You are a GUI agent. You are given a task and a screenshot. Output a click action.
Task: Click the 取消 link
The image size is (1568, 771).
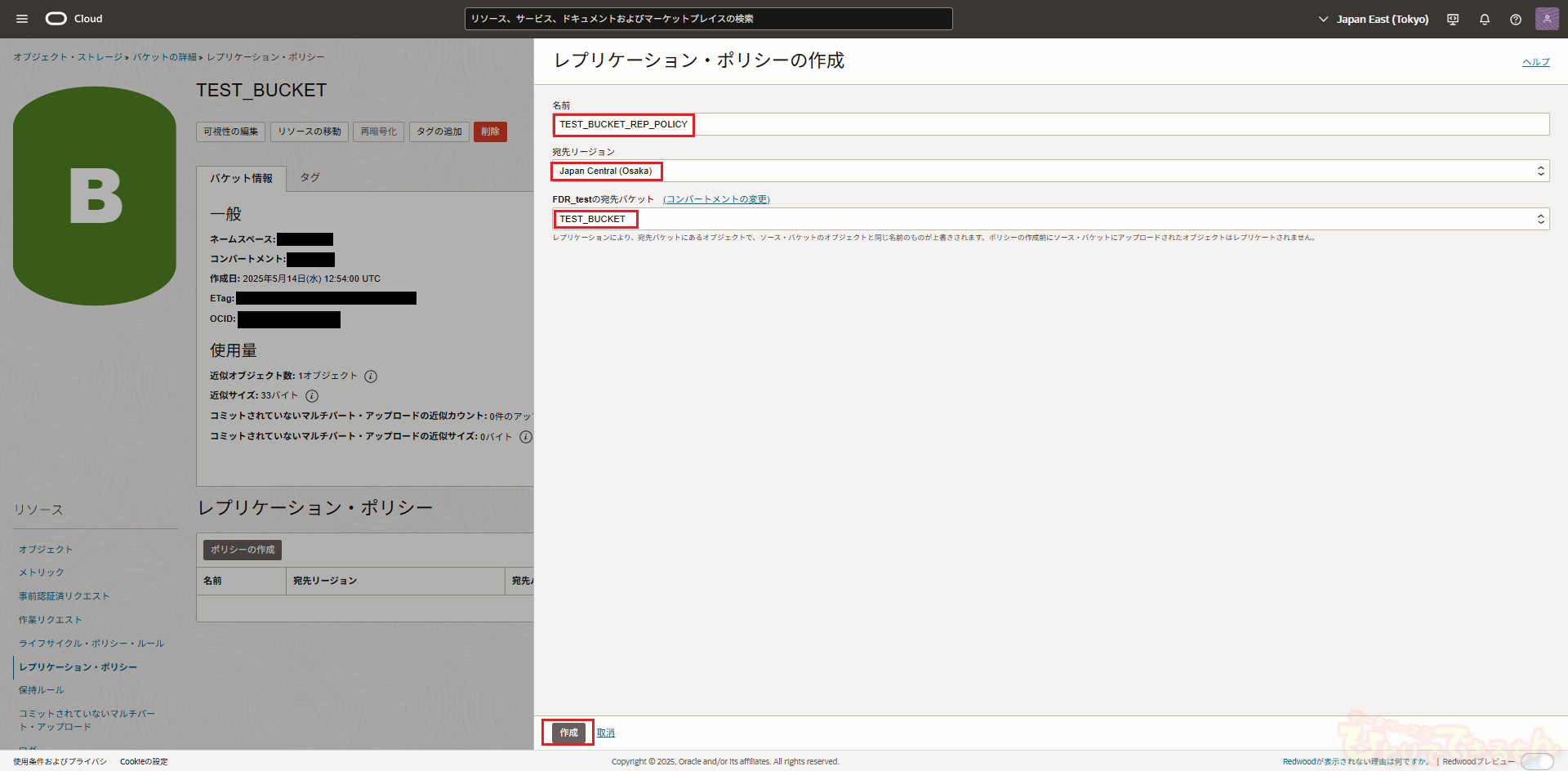click(x=606, y=733)
